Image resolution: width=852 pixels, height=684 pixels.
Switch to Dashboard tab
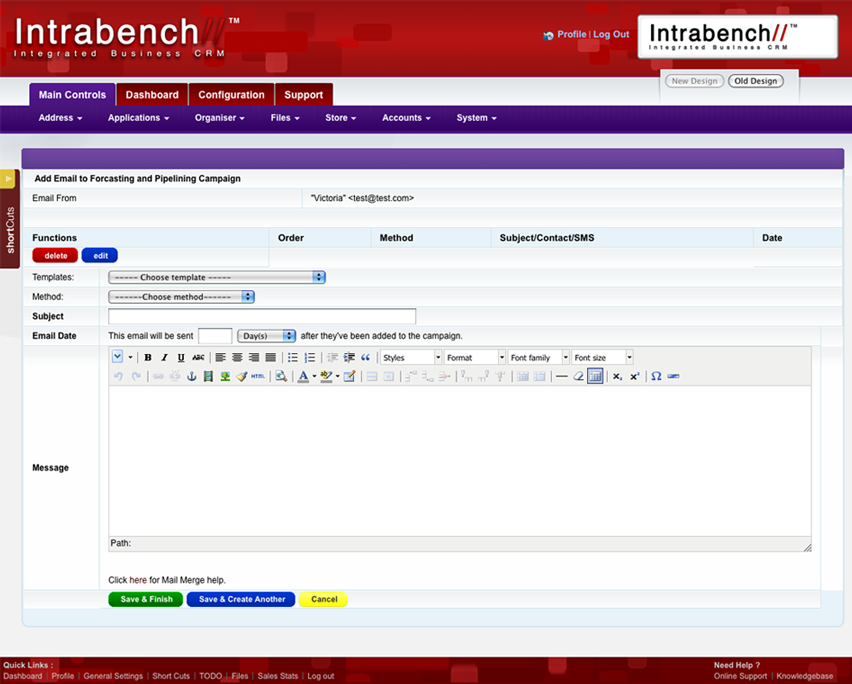[x=152, y=95]
